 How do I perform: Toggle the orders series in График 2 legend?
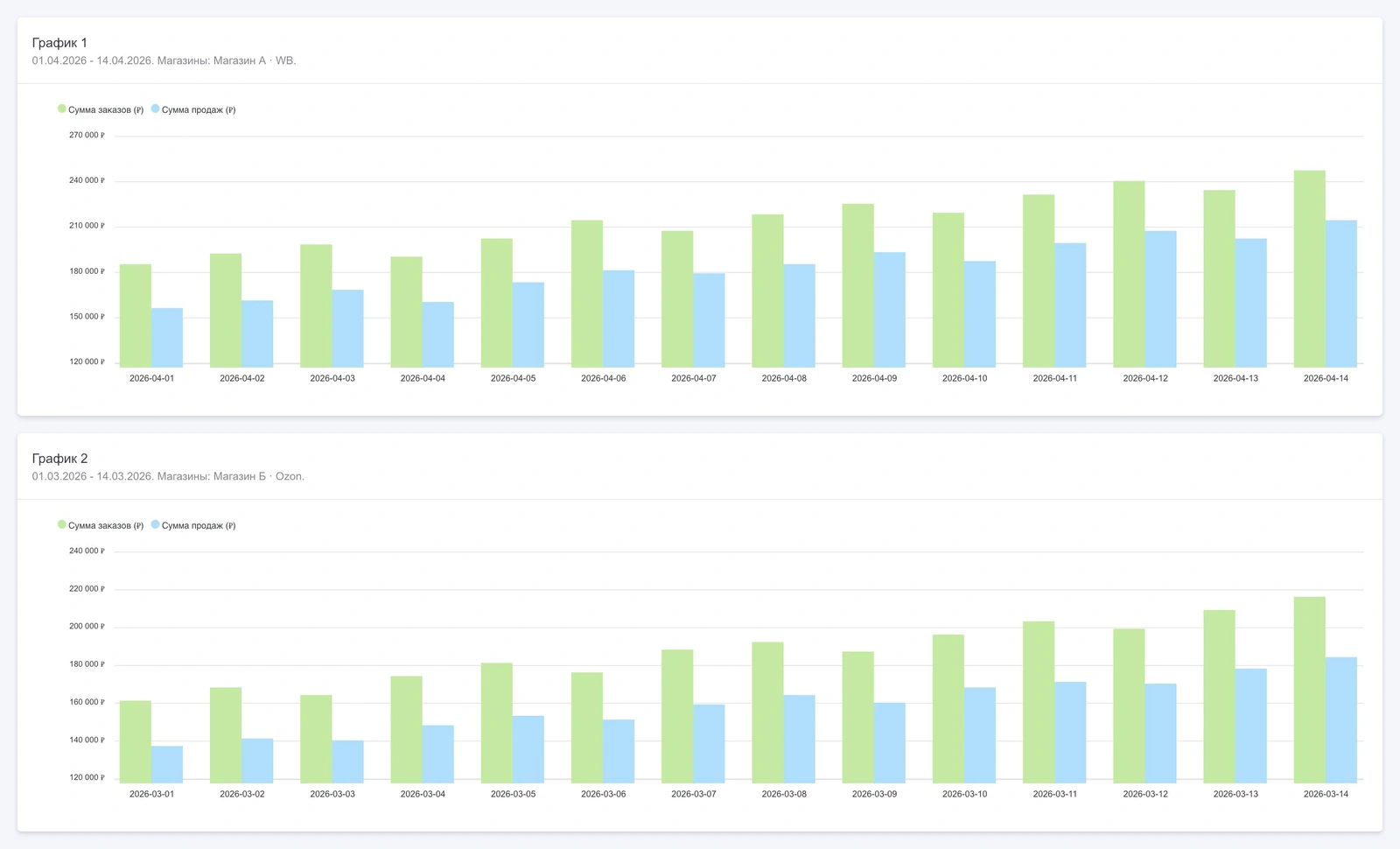[101, 525]
